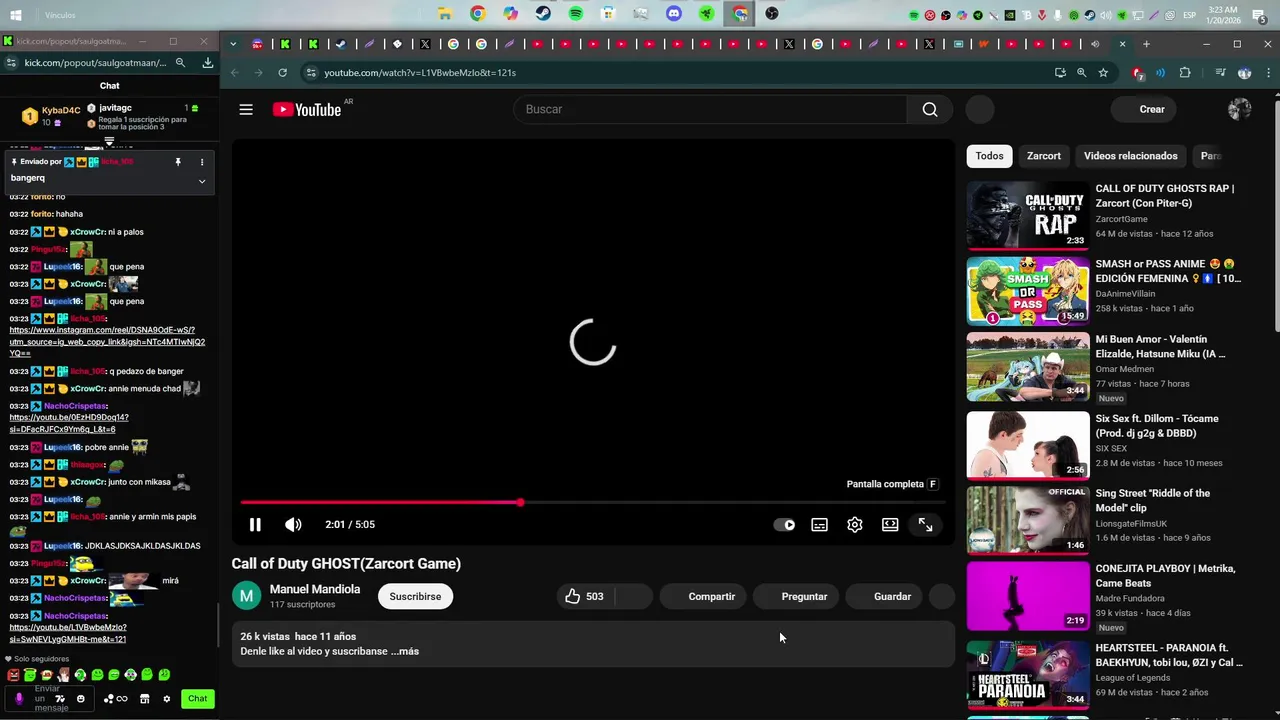The image size is (1280, 720).
Task: Expand the description with ...más
Action: 405,651
